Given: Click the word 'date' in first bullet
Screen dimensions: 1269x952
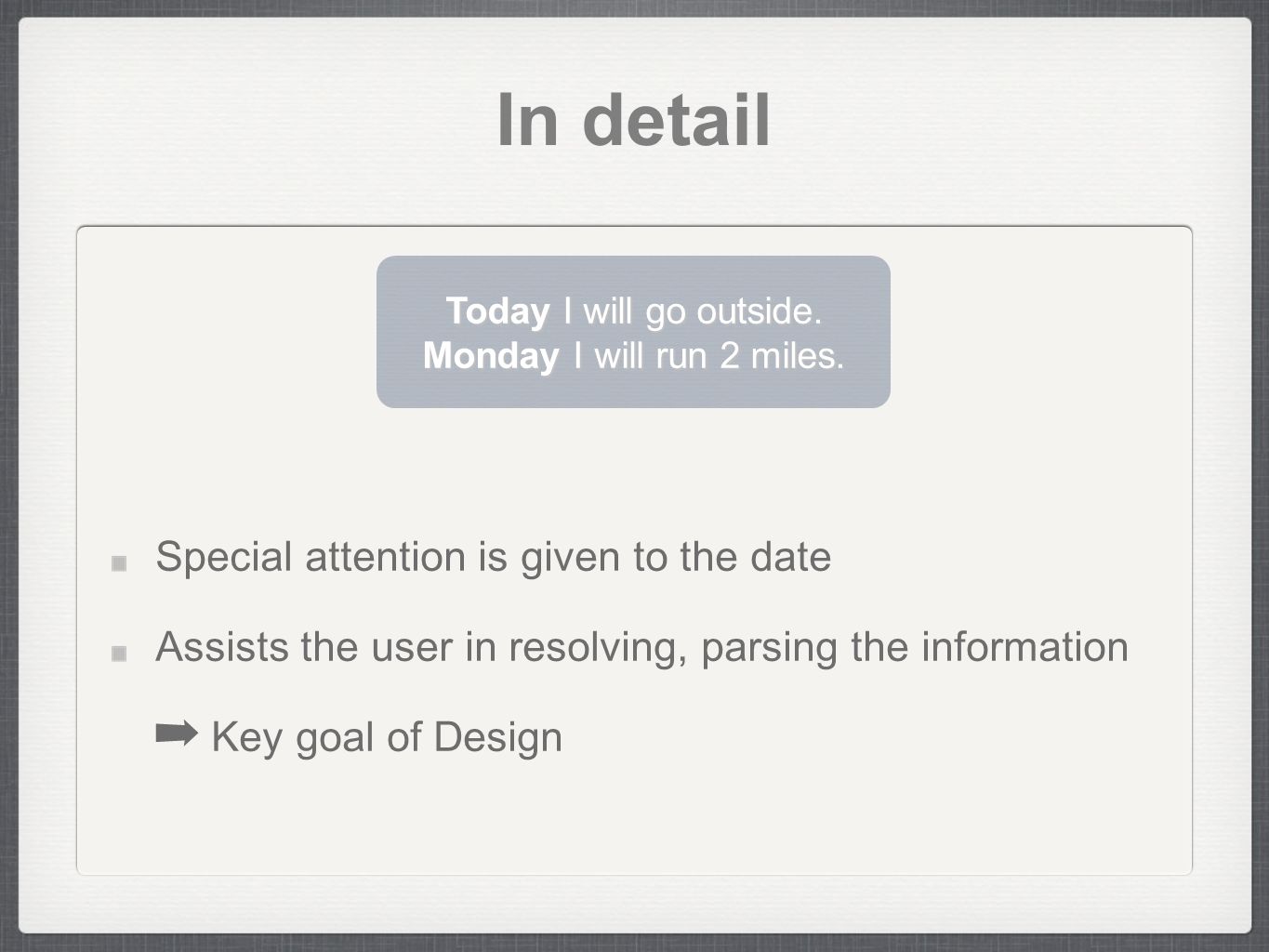Looking at the screenshot, I should click(x=793, y=557).
